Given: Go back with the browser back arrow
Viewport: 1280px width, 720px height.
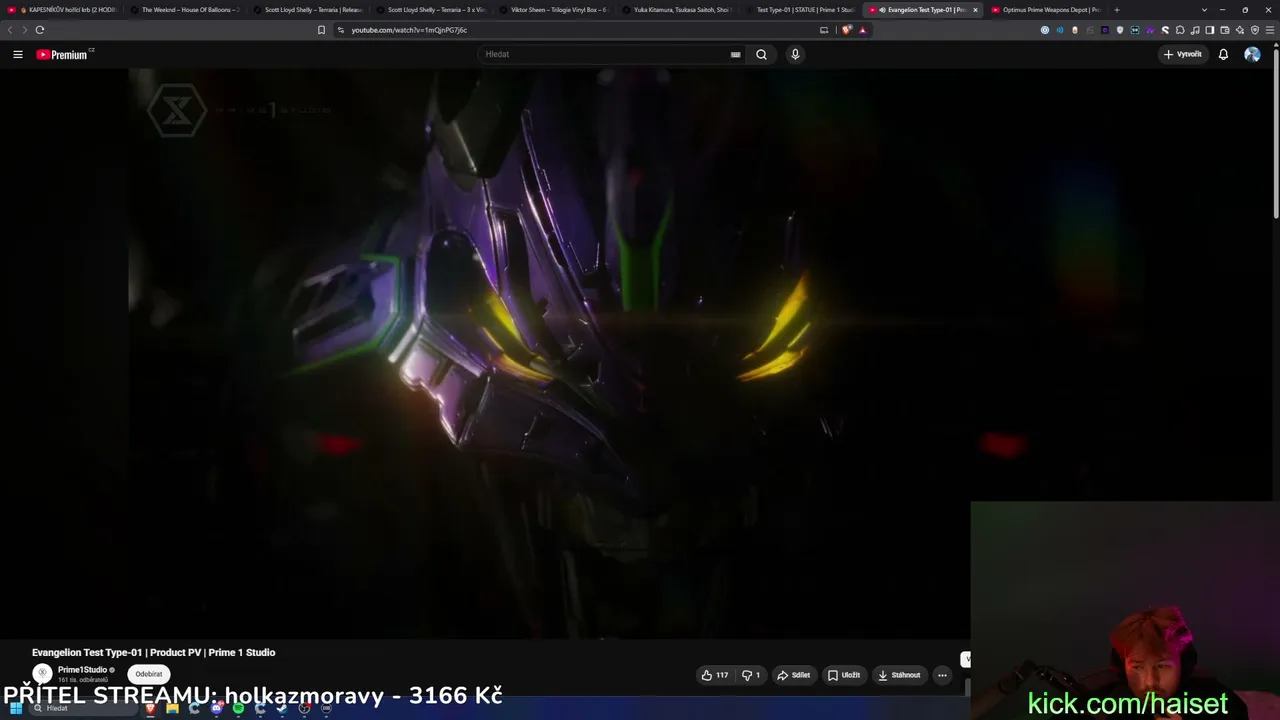Looking at the screenshot, I should pyautogui.click(x=11, y=30).
